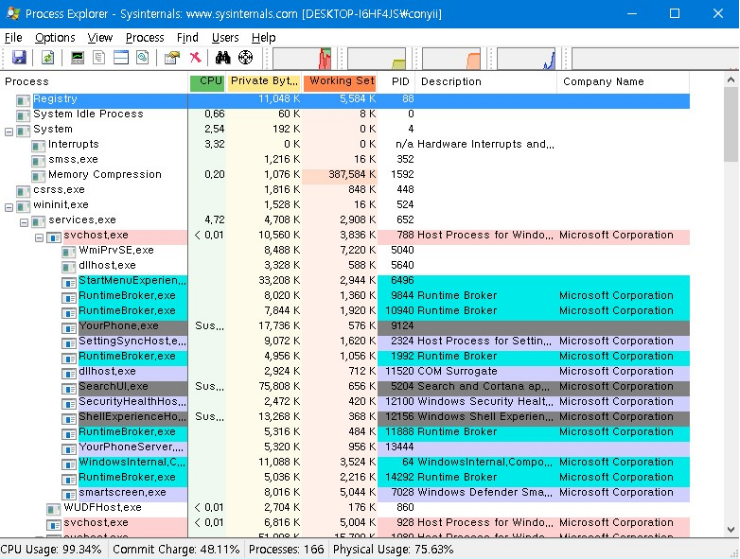Screen dimensions: 740x559
Task: Click the Show Process Tree toolbar icon
Action: [99, 58]
